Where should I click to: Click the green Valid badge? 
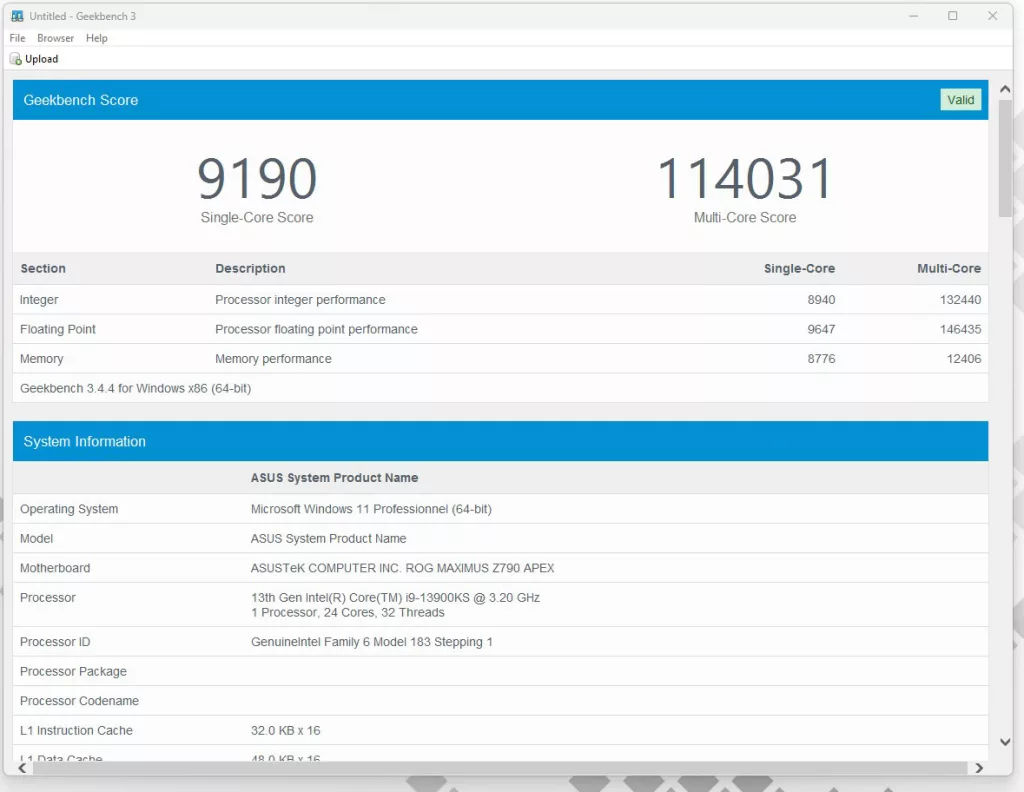point(961,100)
